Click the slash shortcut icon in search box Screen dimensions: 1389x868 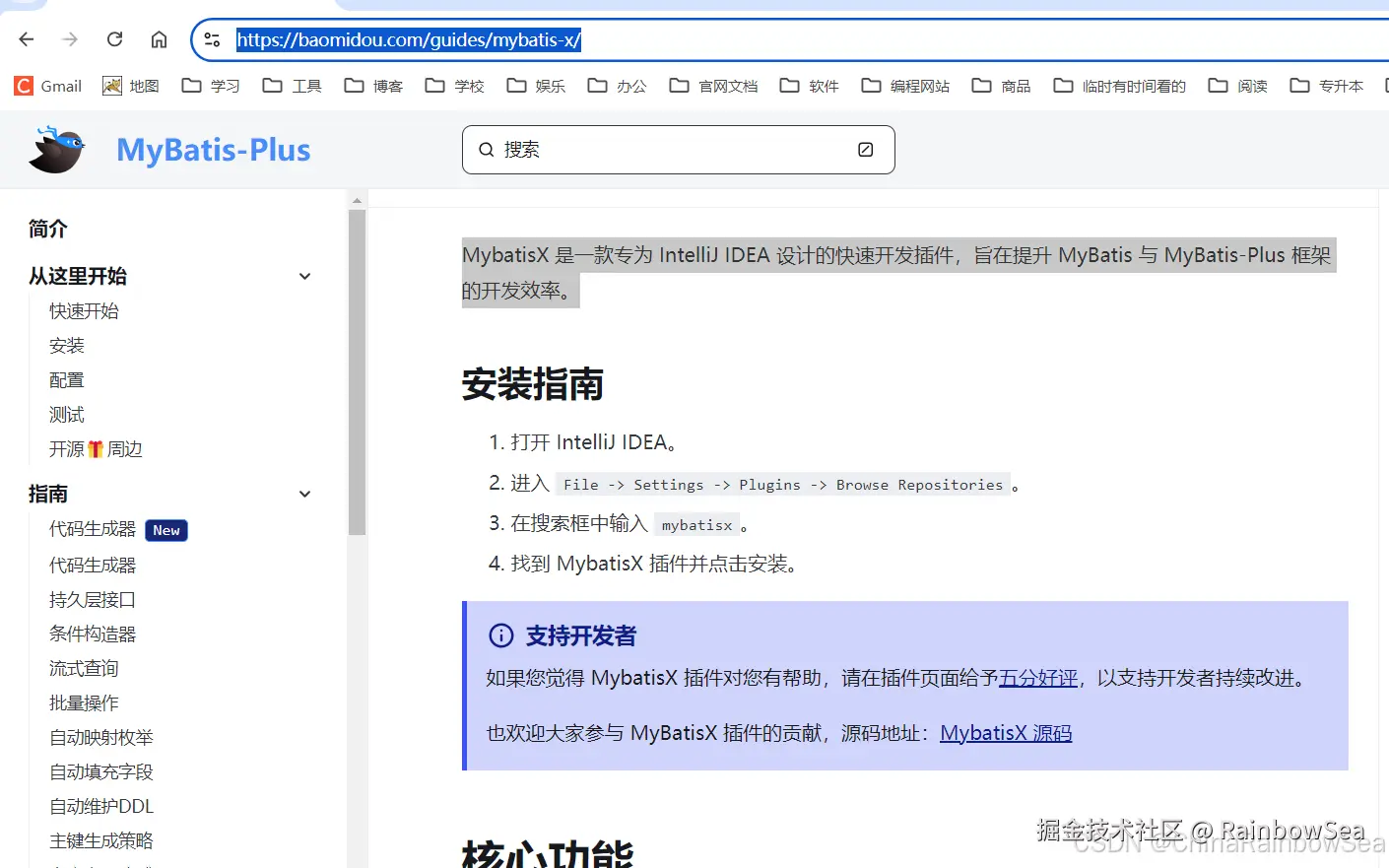coord(866,150)
